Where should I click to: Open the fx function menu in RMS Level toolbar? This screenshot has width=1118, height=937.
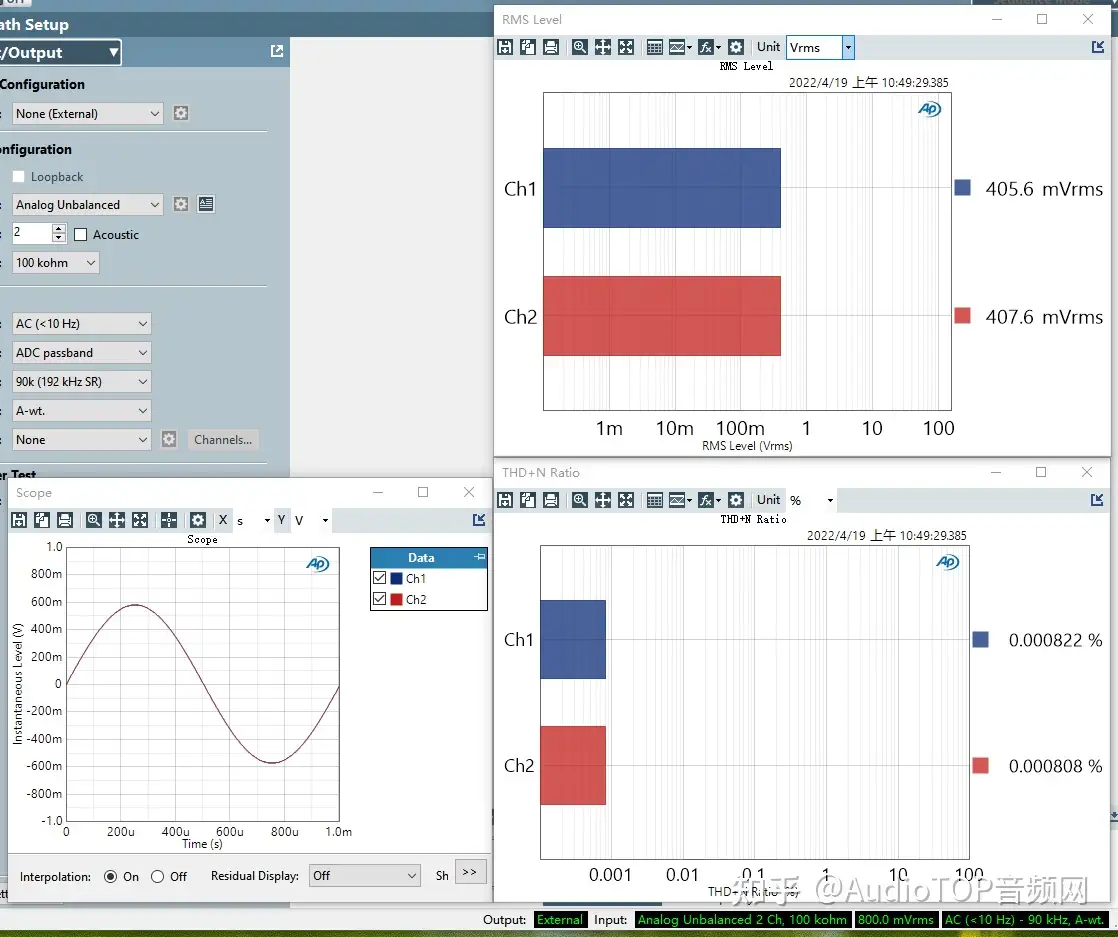[x=709, y=47]
